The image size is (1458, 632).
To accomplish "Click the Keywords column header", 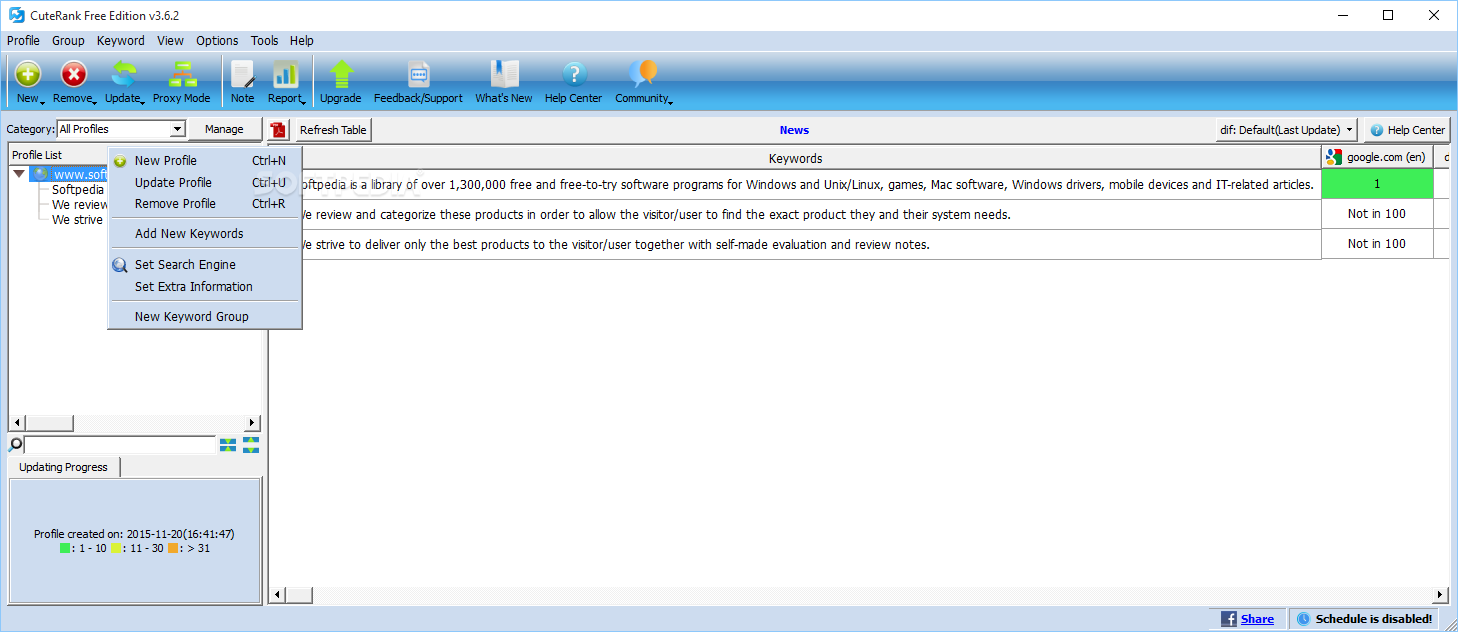I will pos(796,158).
